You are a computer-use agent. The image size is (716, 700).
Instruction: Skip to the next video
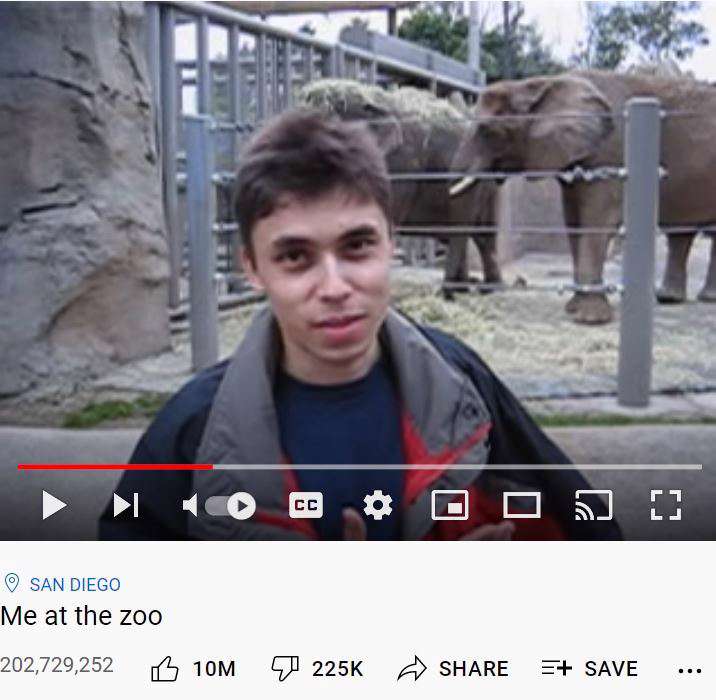(x=126, y=505)
